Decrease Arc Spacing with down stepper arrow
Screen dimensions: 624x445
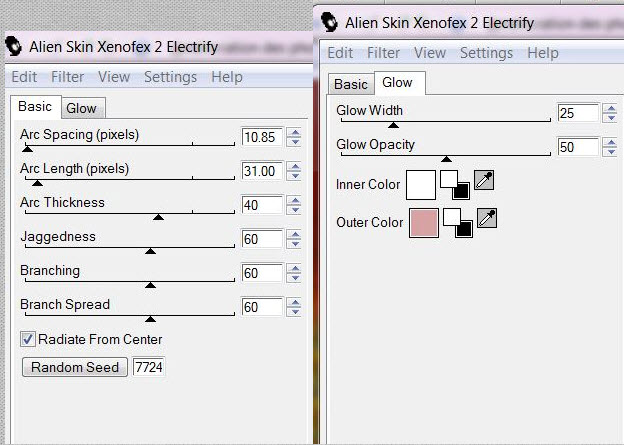tap(294, 142)
